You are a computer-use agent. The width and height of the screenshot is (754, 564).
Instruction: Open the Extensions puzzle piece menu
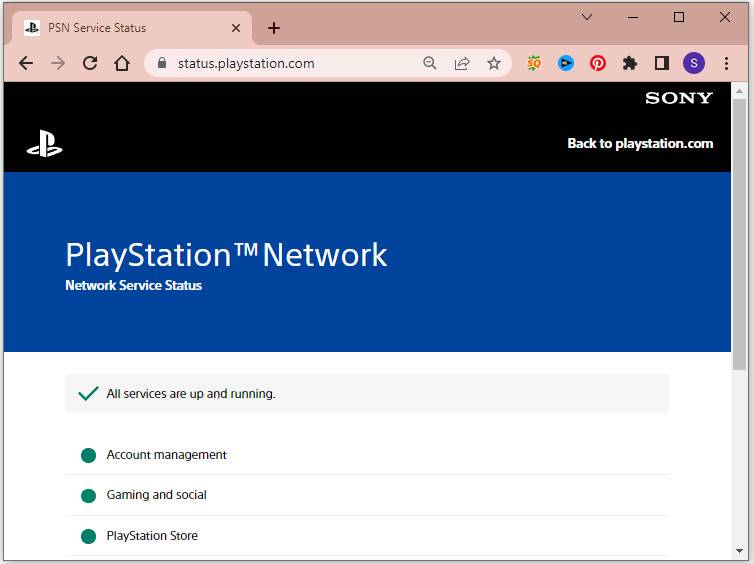629,63
